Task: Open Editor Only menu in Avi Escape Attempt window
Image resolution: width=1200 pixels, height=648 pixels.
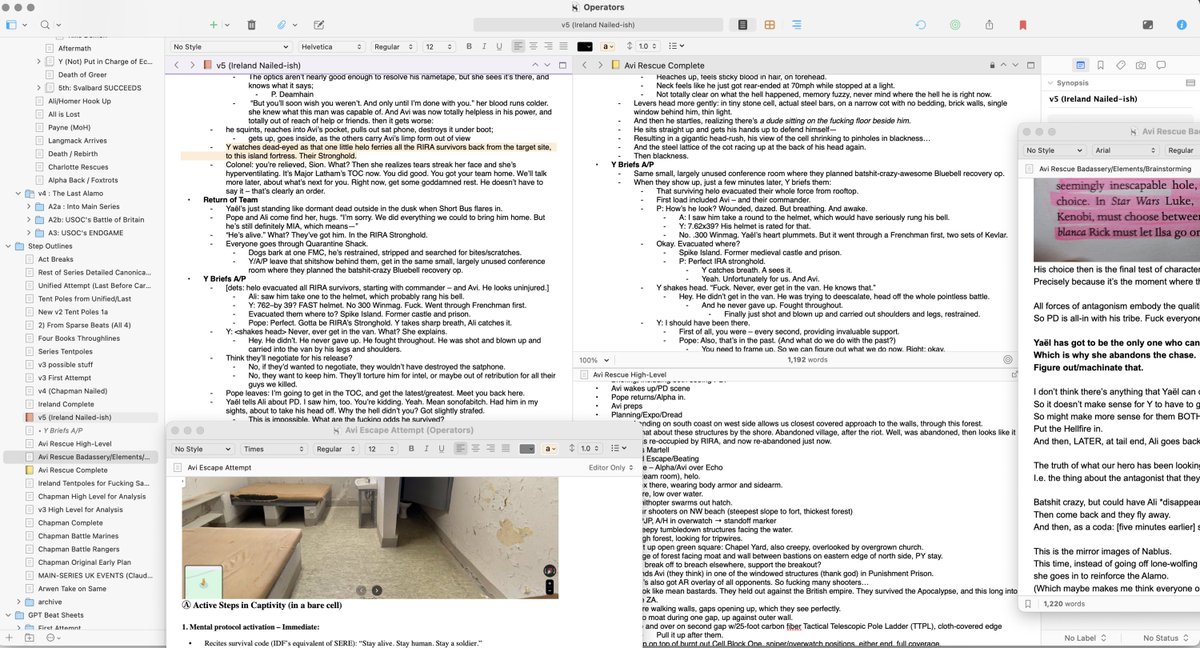Action: tap(612, 467)
